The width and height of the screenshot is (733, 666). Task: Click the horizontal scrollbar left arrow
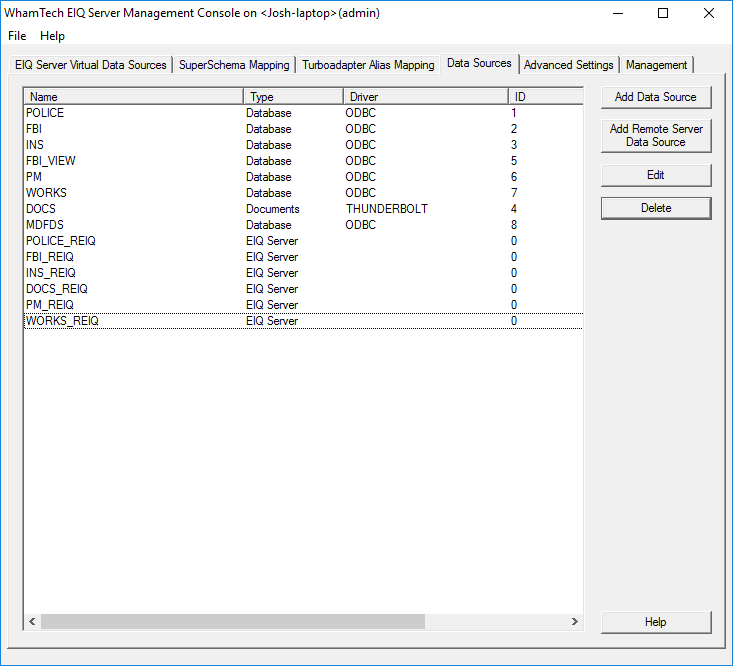(x=32, y=622)
